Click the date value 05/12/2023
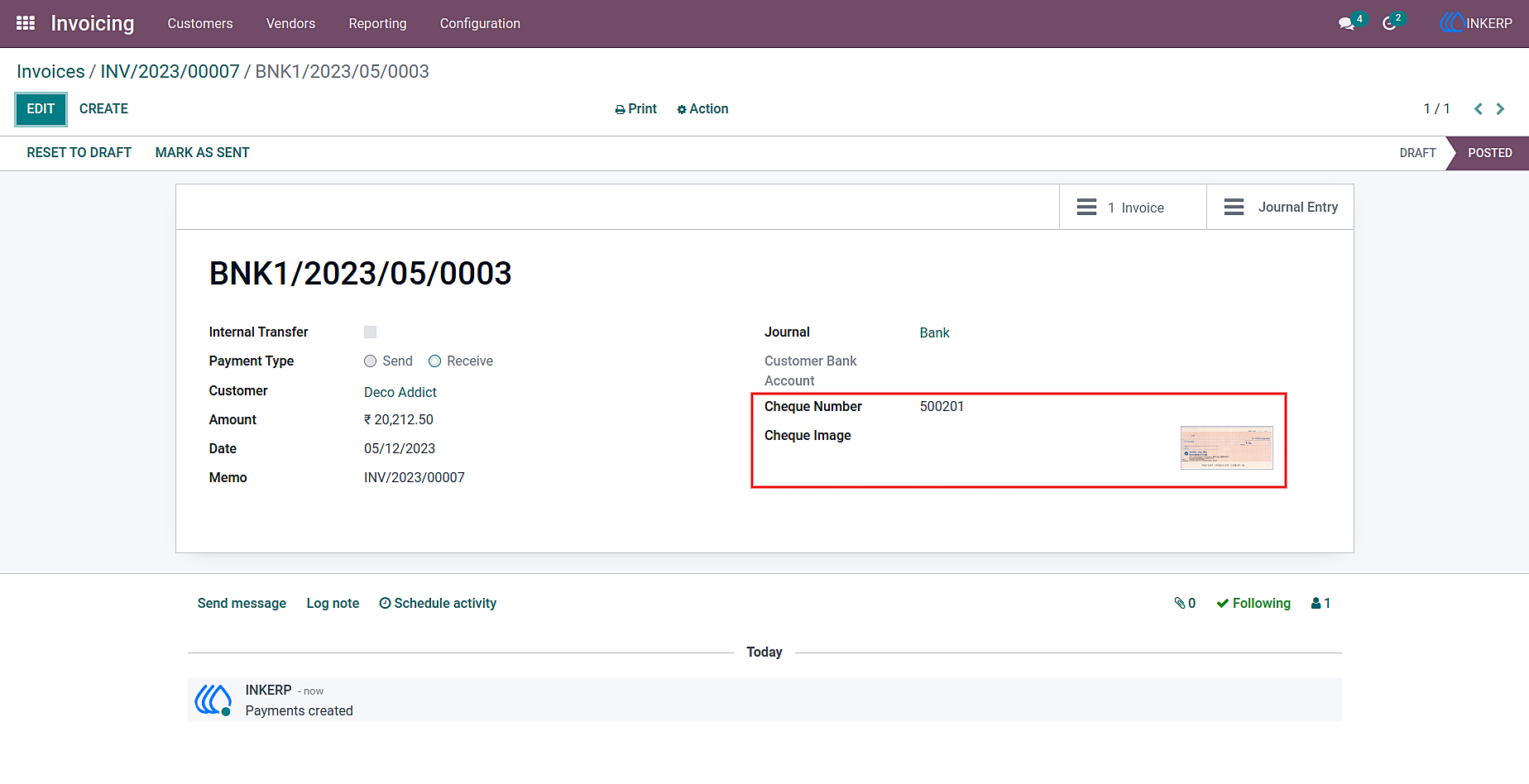 [x=400, y=449]
